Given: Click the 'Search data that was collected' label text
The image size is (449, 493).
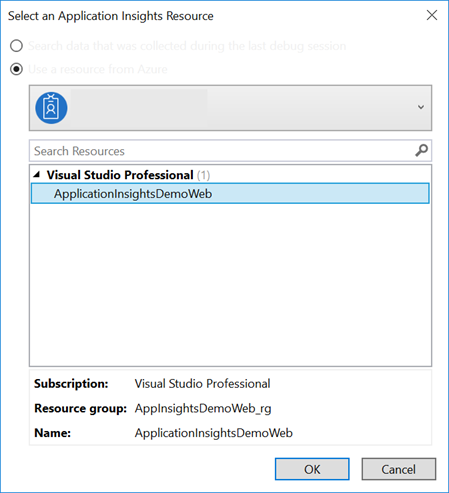Looking at the screenshot, I should 187,46.
